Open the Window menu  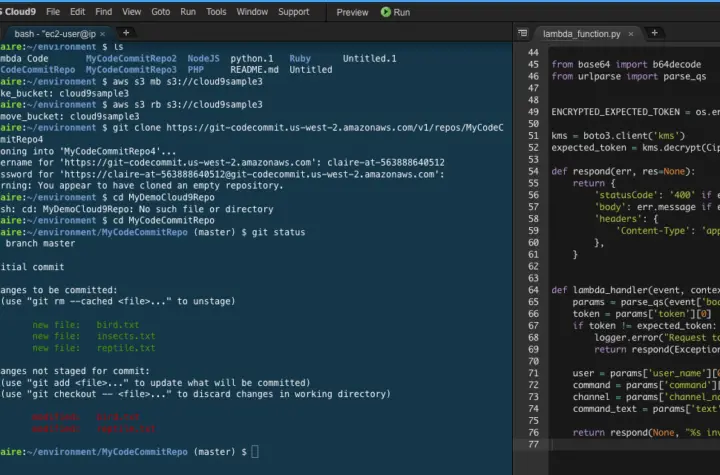[252, 12]
